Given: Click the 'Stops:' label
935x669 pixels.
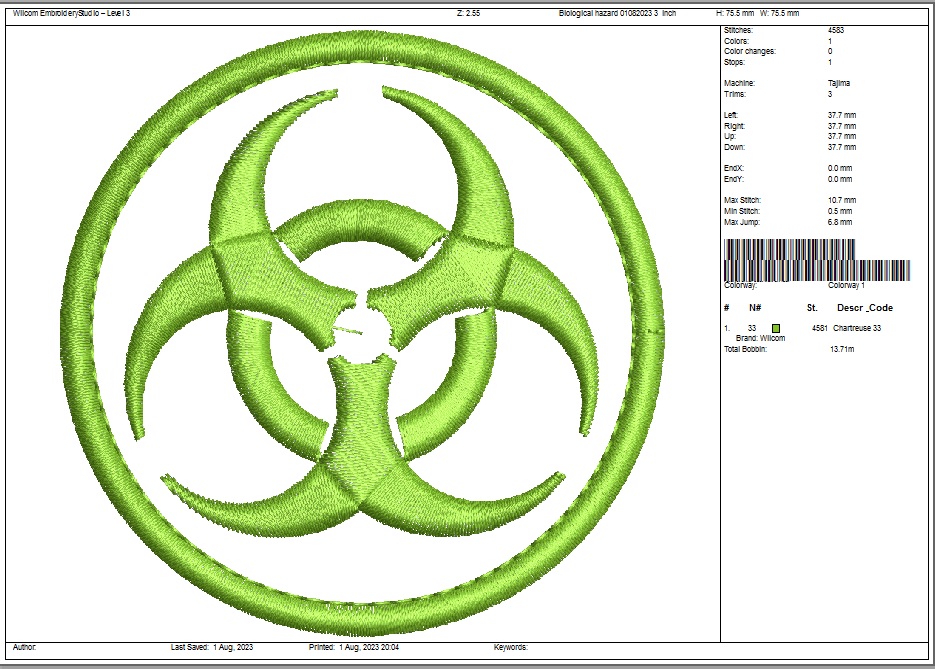Looking at the screenshot, I should [x=734, y=62].
